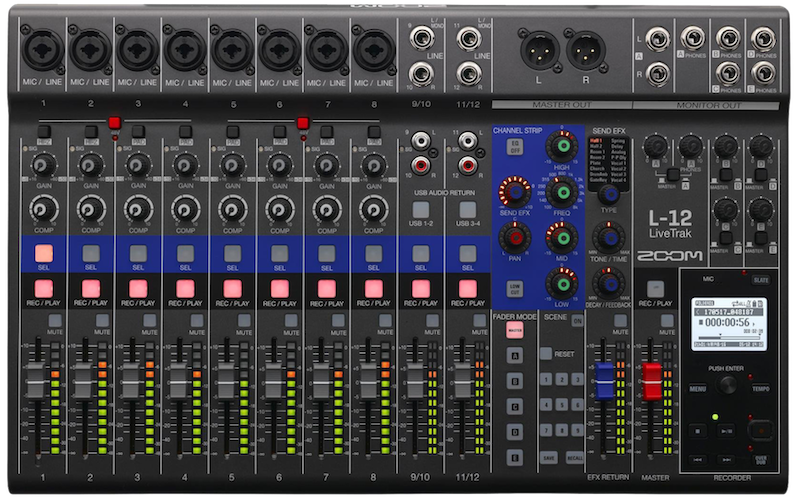Click the TONE / TIME knob
This screenshot has height=499, width=800.
click(x=609, y=238)
